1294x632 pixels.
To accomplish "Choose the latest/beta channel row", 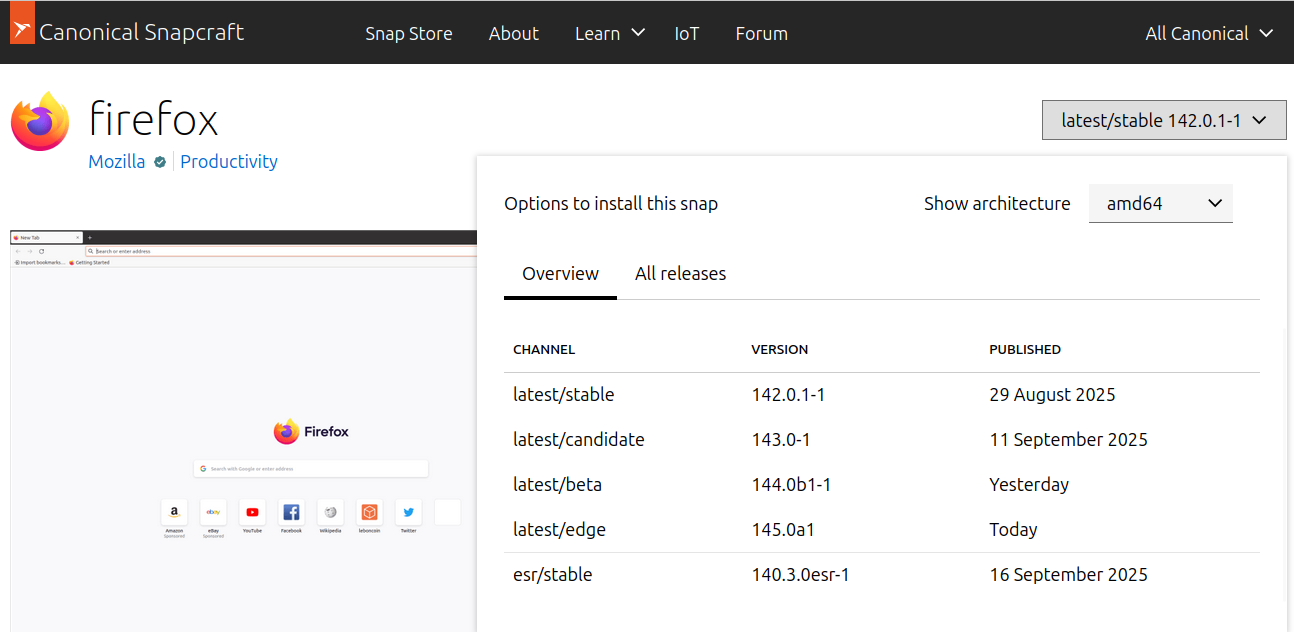I will (x=557, y=485).
